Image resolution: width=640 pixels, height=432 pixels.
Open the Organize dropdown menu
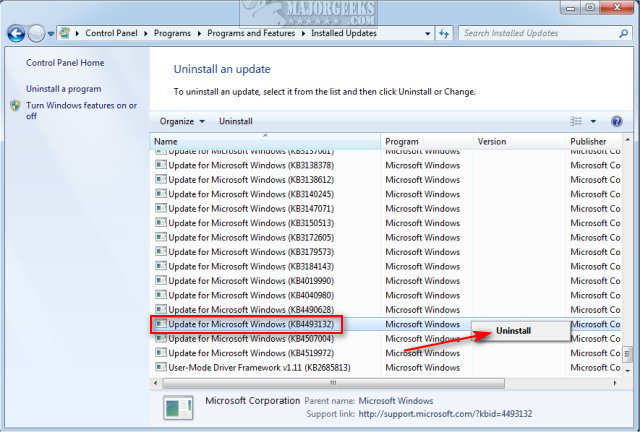[x=182, y=121]
